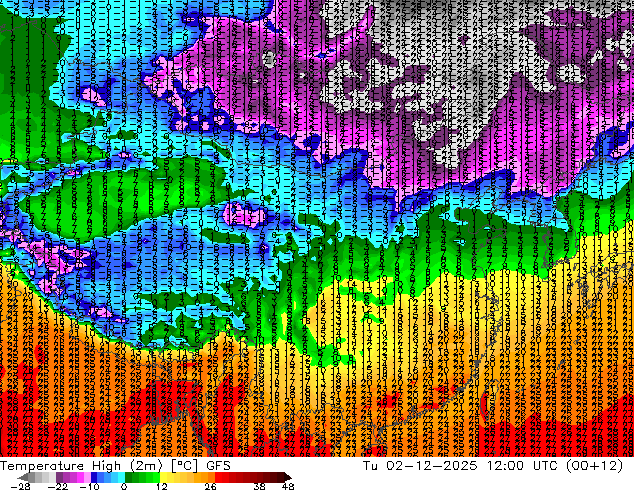Viewport: 634px width, 490px height.
Task: Click the '38' scale label
Action: click(x=260, y=486)
